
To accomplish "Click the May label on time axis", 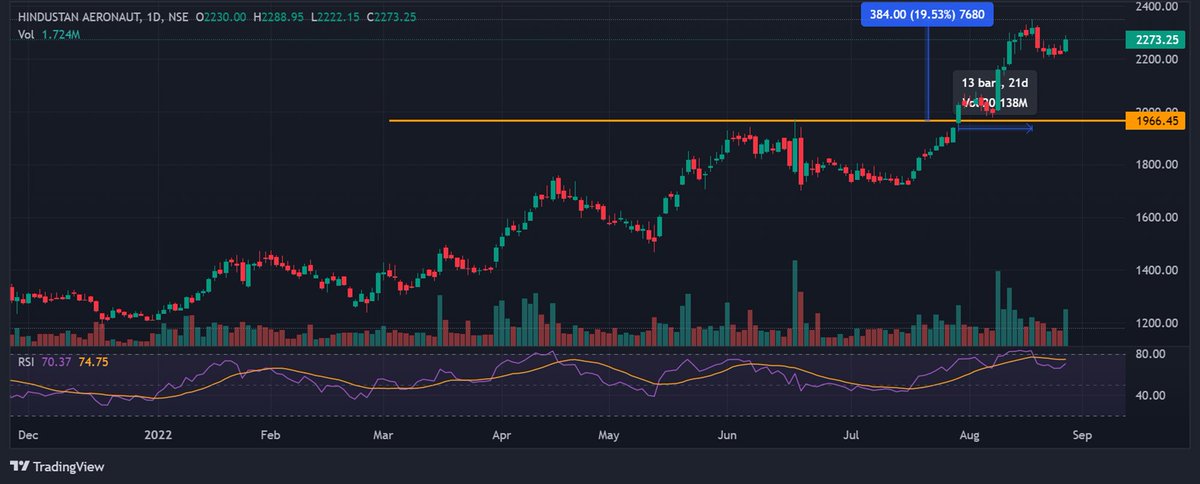I will pos(611,435).
